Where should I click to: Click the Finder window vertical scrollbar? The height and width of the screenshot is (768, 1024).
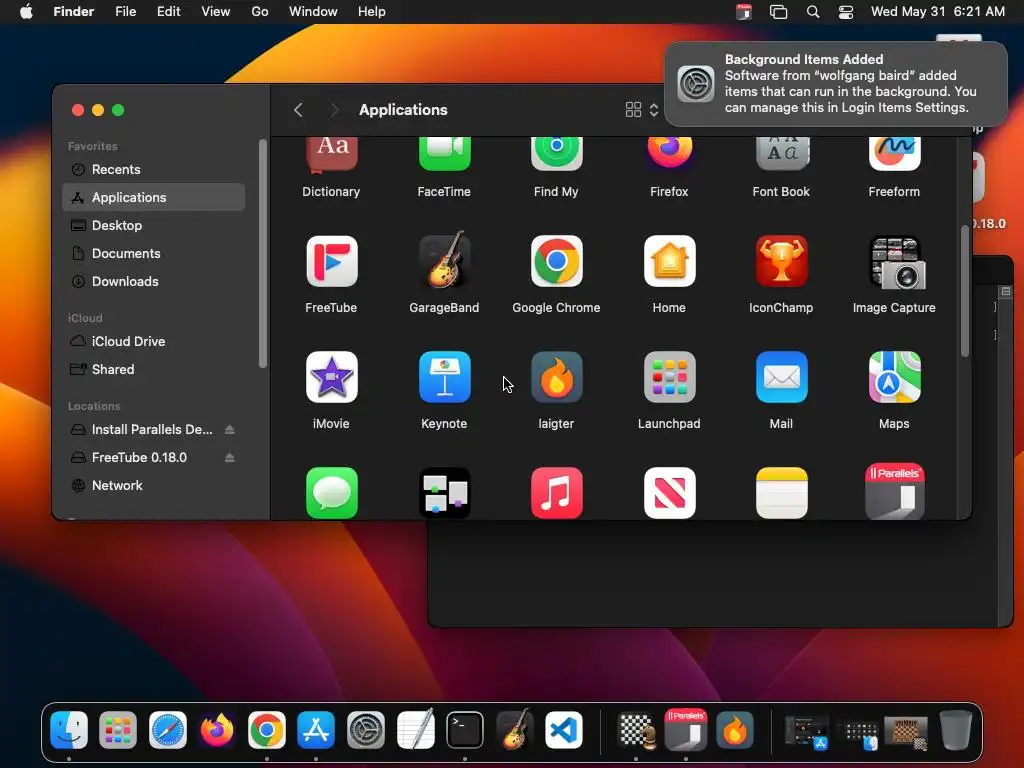pos(965,291)
